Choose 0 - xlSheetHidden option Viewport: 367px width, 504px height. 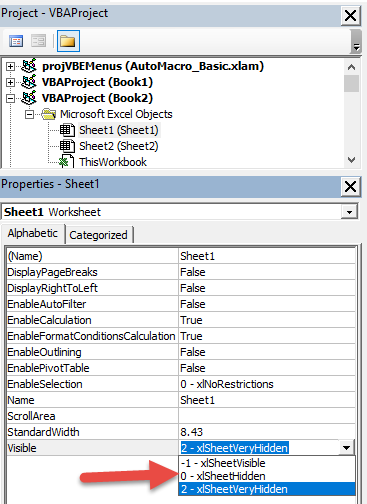coord(267,476)
